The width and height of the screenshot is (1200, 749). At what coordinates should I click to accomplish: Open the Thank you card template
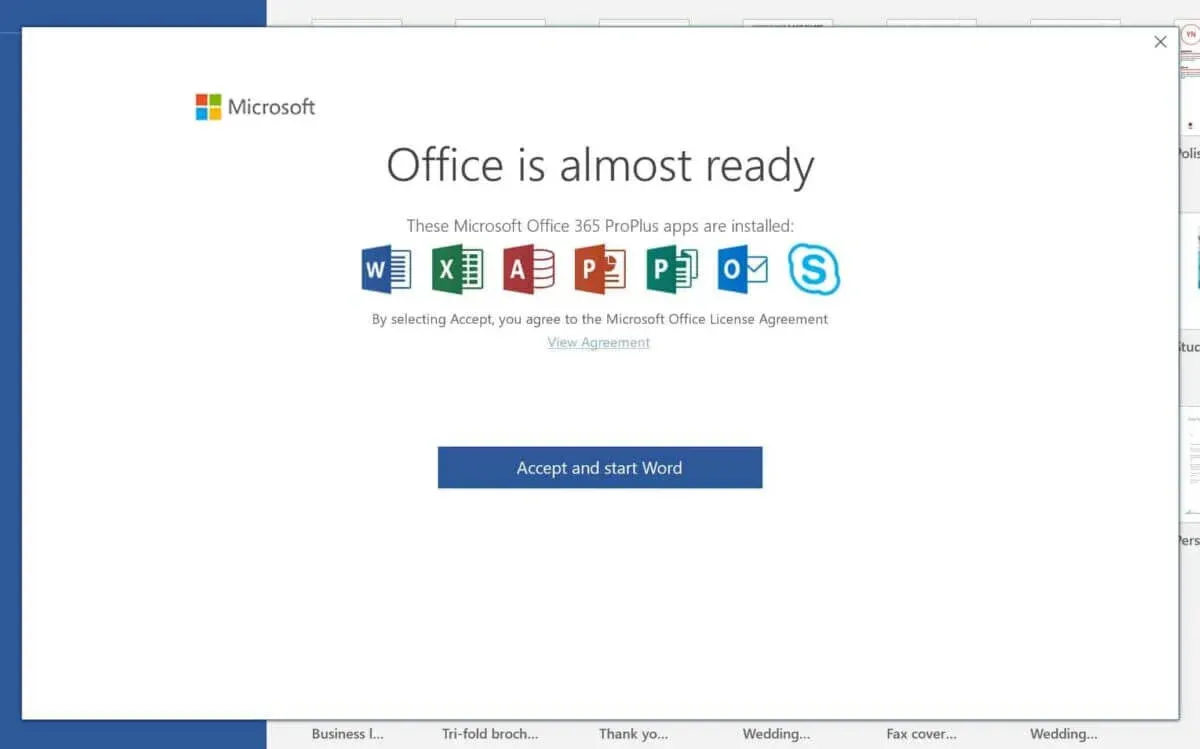point(633,733)
